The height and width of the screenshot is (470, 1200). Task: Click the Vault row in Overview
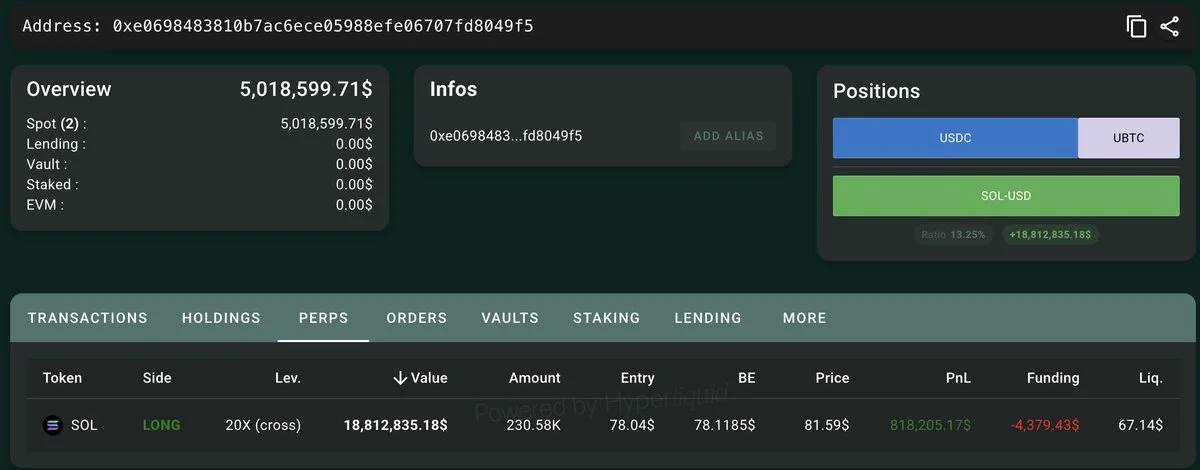(x=199, y=164)
